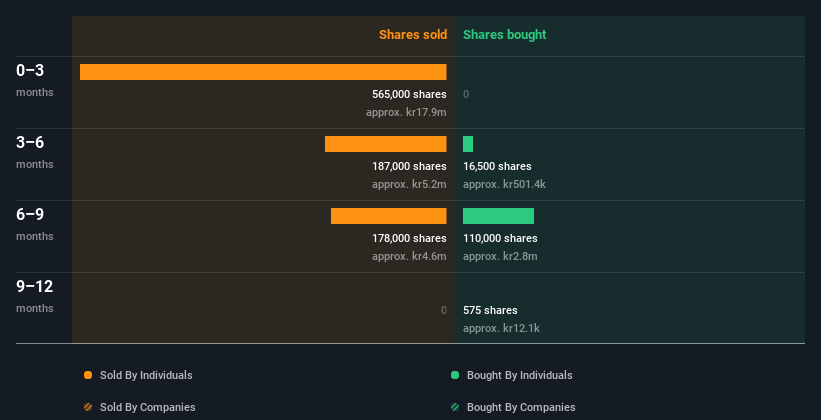This screenshot has height=420, width=821.
Task: Click the approx. kr501.4k value
Action: click(504, 184)
